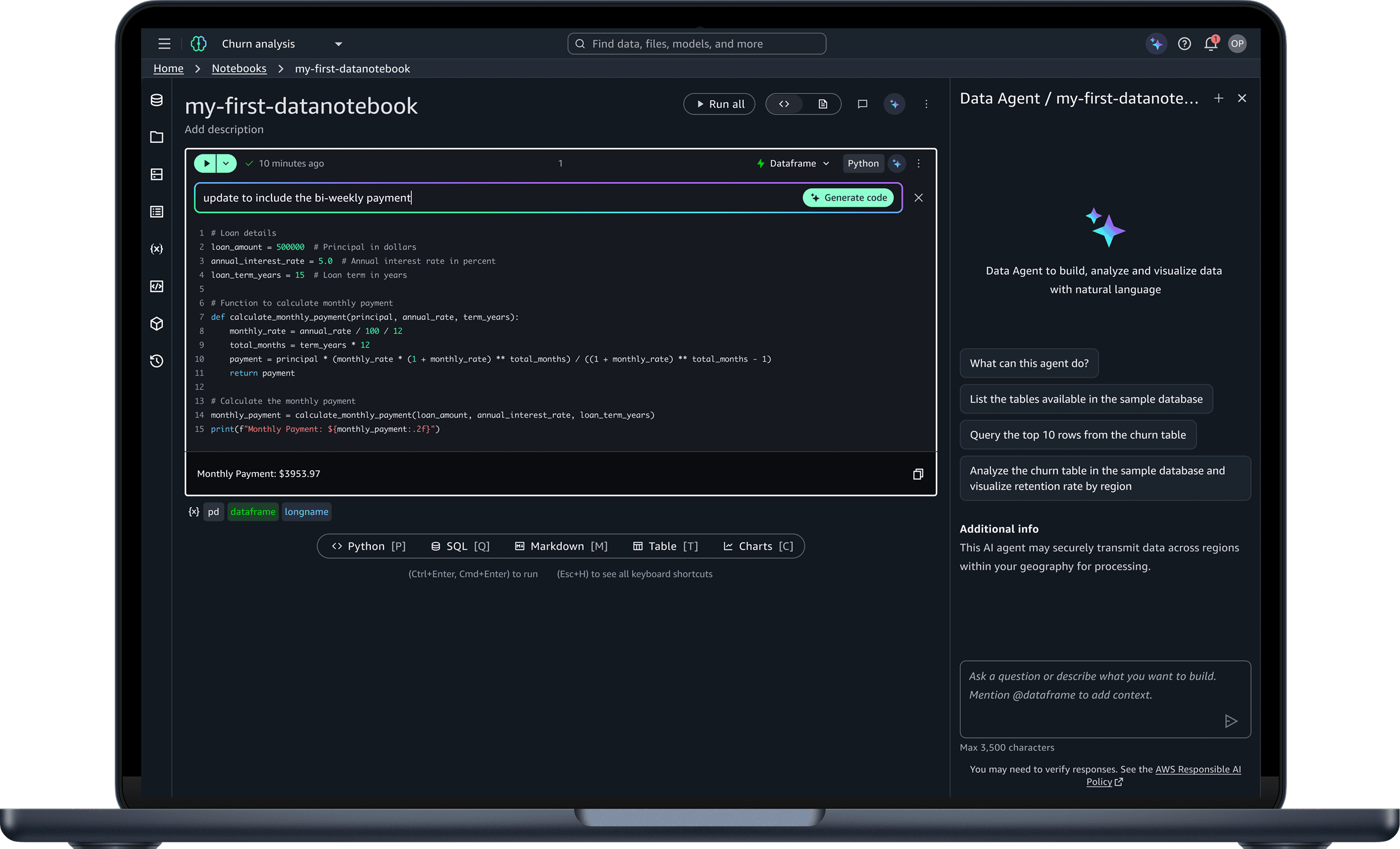The height and width of the screenshot is (849, 1400).
Task: Open the database icon in left sidebar
Action: tap(157, 100)
